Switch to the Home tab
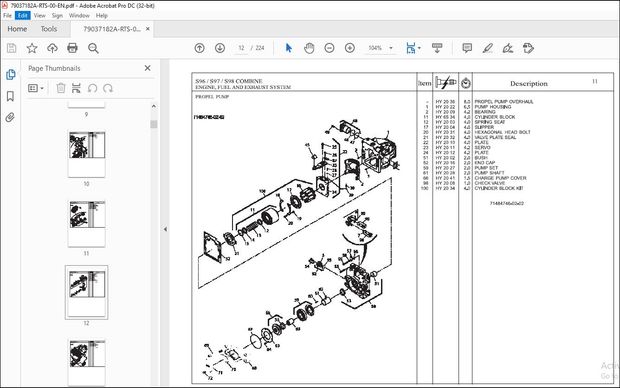The image size is (620, 388). [x=17, y=29]
